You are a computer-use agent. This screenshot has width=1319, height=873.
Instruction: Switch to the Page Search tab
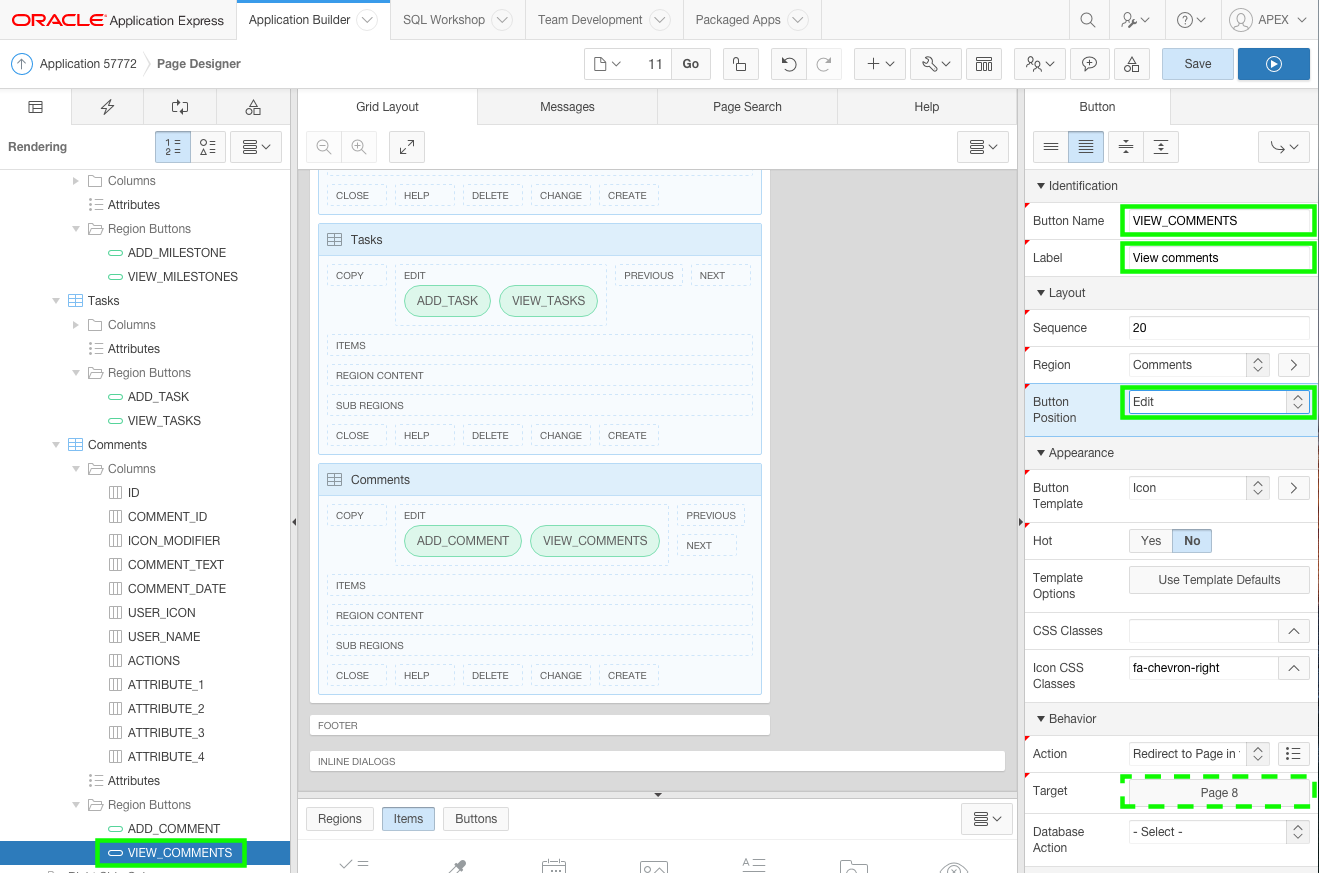pos(747,107)
